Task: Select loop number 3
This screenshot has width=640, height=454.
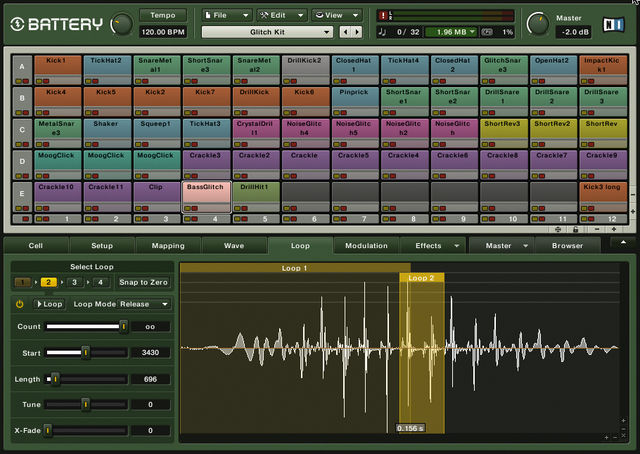Action: pyautogui.click(x=74, y=282)
